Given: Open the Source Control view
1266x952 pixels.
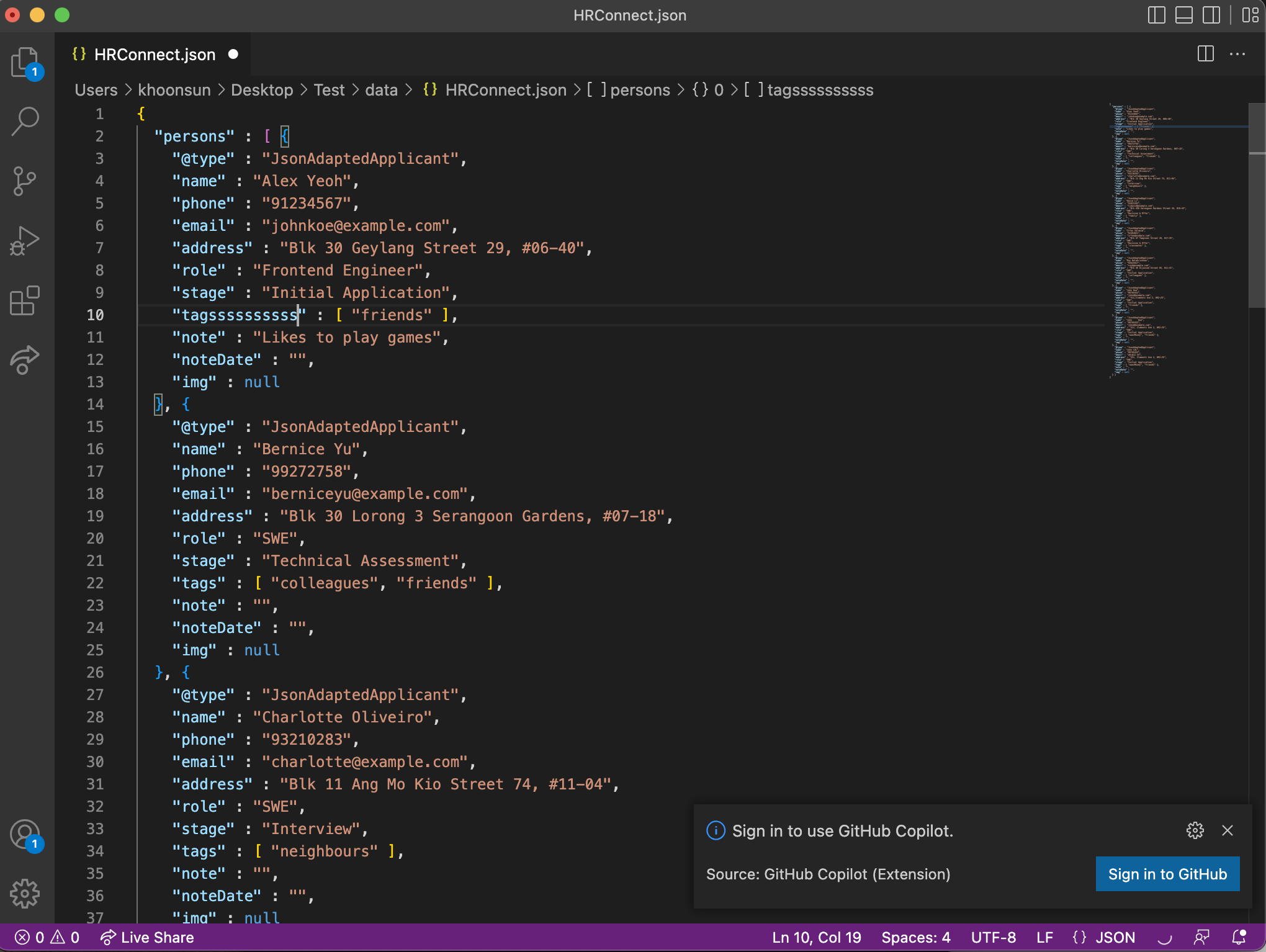Looking at the screenshot, I should pyautogui.click(x=25, y=181).
